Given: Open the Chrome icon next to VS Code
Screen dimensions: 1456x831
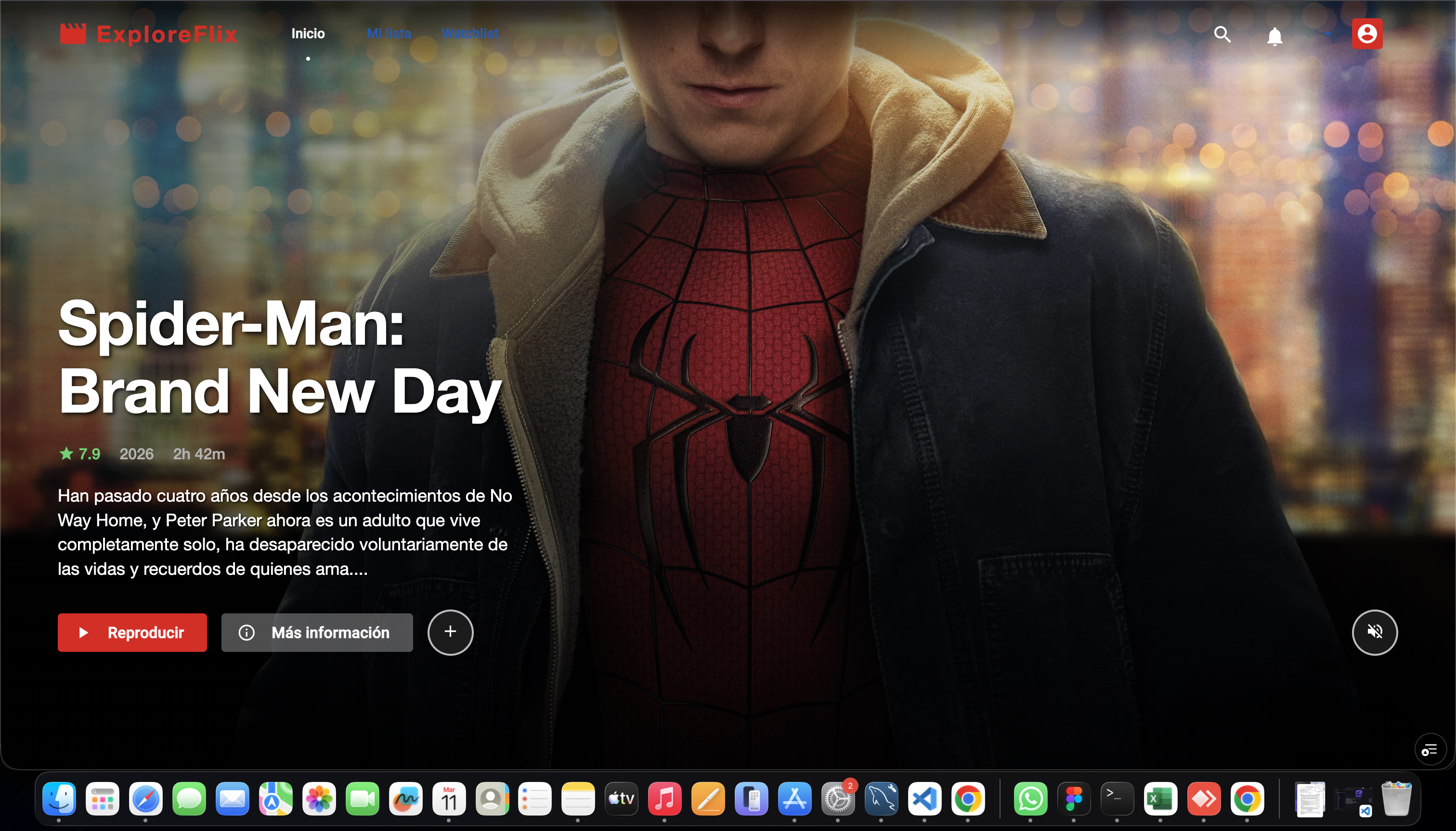Looking at the screenshot, I should point(968,798).
